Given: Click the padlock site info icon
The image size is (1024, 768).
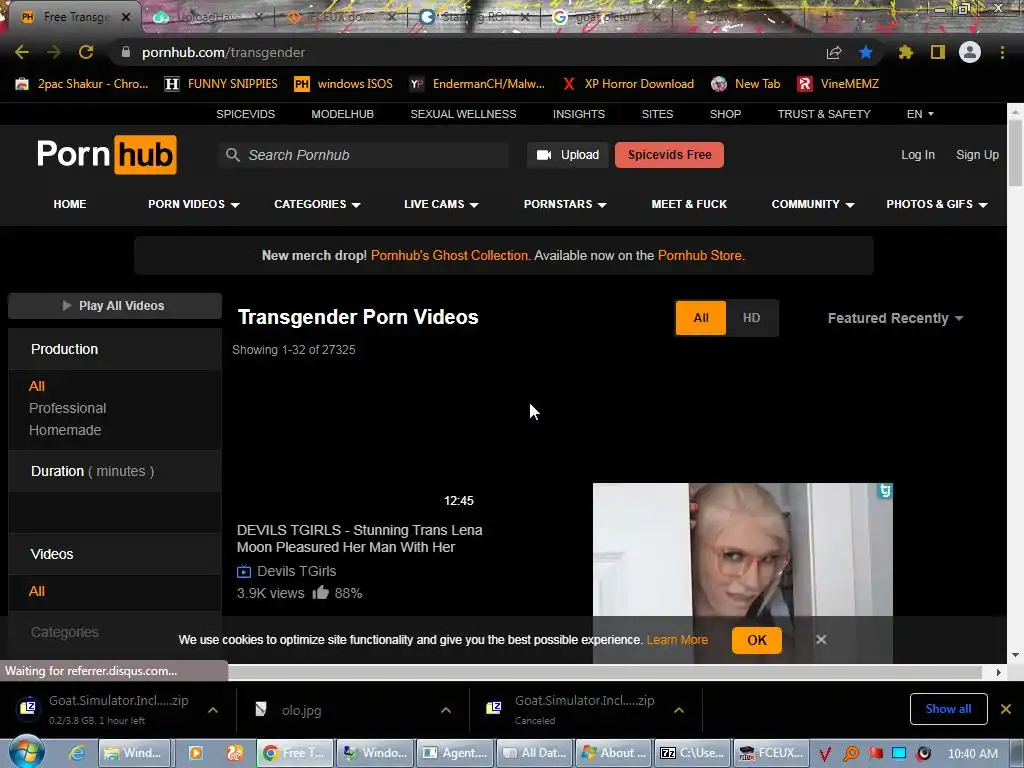Looking at the screenshot, I should pos(126,52).
